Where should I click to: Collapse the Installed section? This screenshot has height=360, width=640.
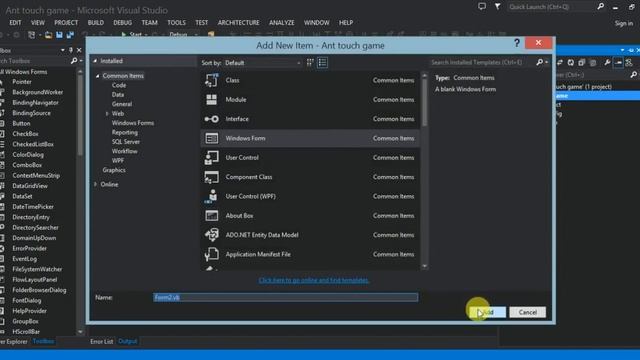click(96, 61)
